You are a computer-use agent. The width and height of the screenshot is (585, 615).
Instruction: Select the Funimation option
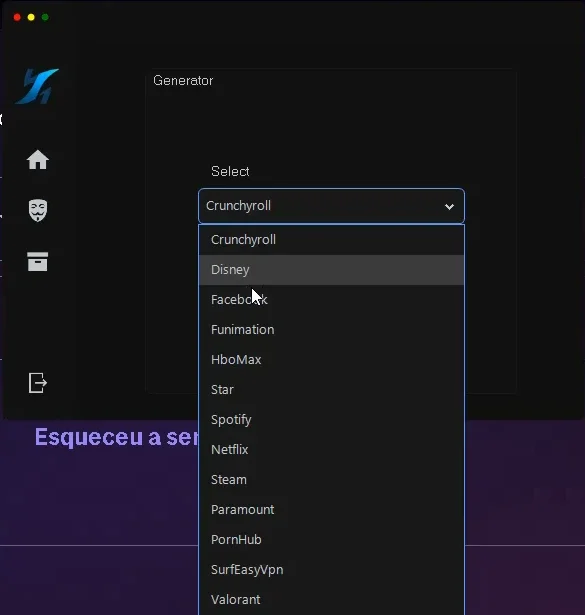(x=331, y=330)
